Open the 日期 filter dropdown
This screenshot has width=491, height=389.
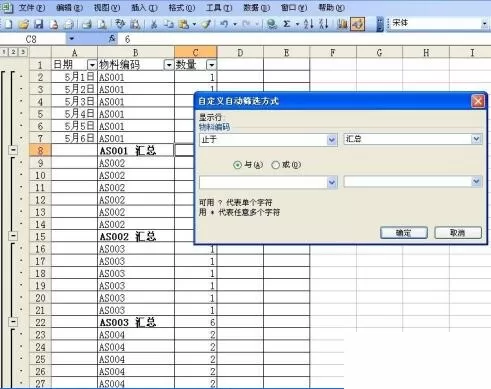click(92, 64)
